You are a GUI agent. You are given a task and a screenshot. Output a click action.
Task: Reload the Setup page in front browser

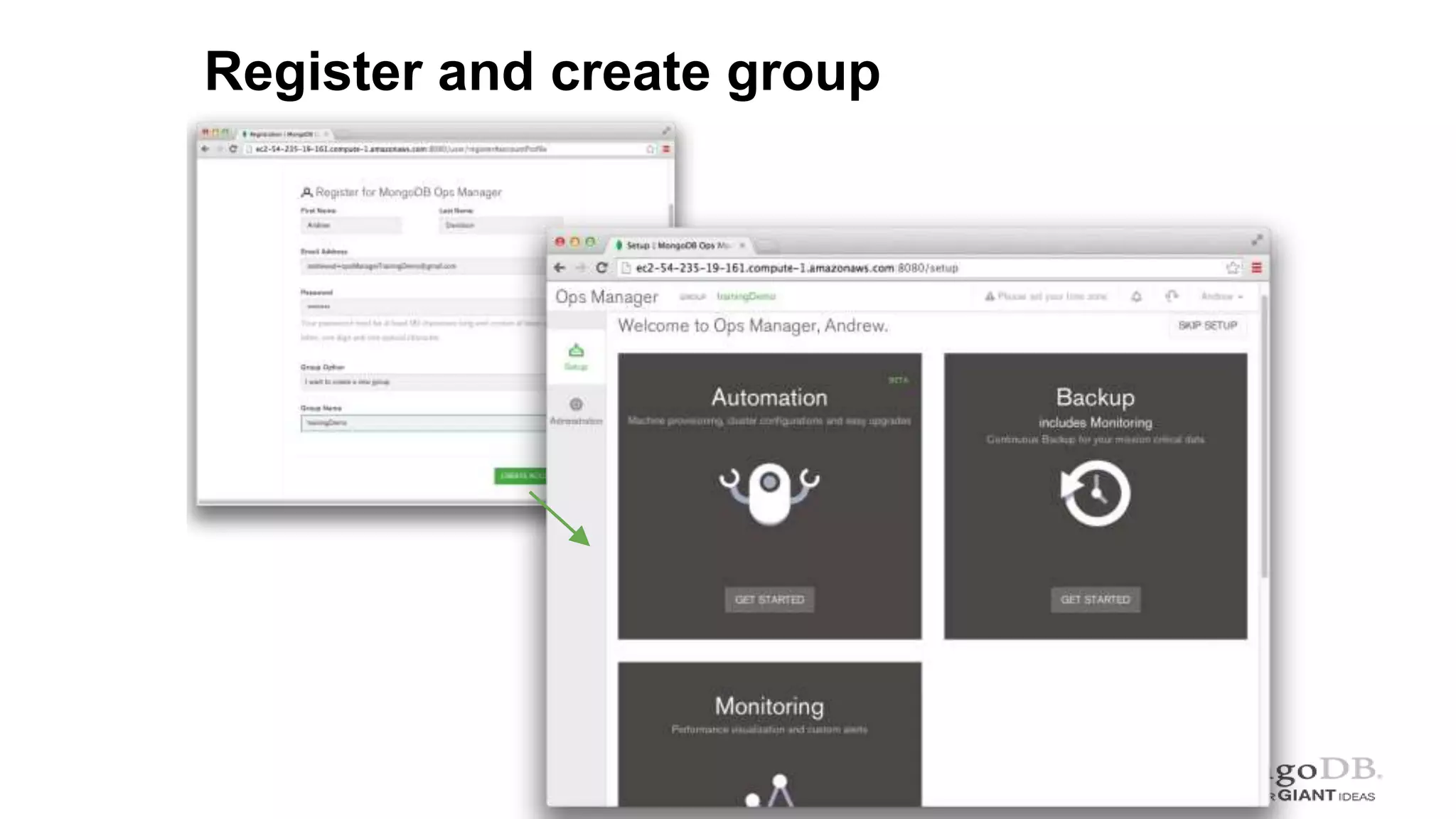(601, 268)
